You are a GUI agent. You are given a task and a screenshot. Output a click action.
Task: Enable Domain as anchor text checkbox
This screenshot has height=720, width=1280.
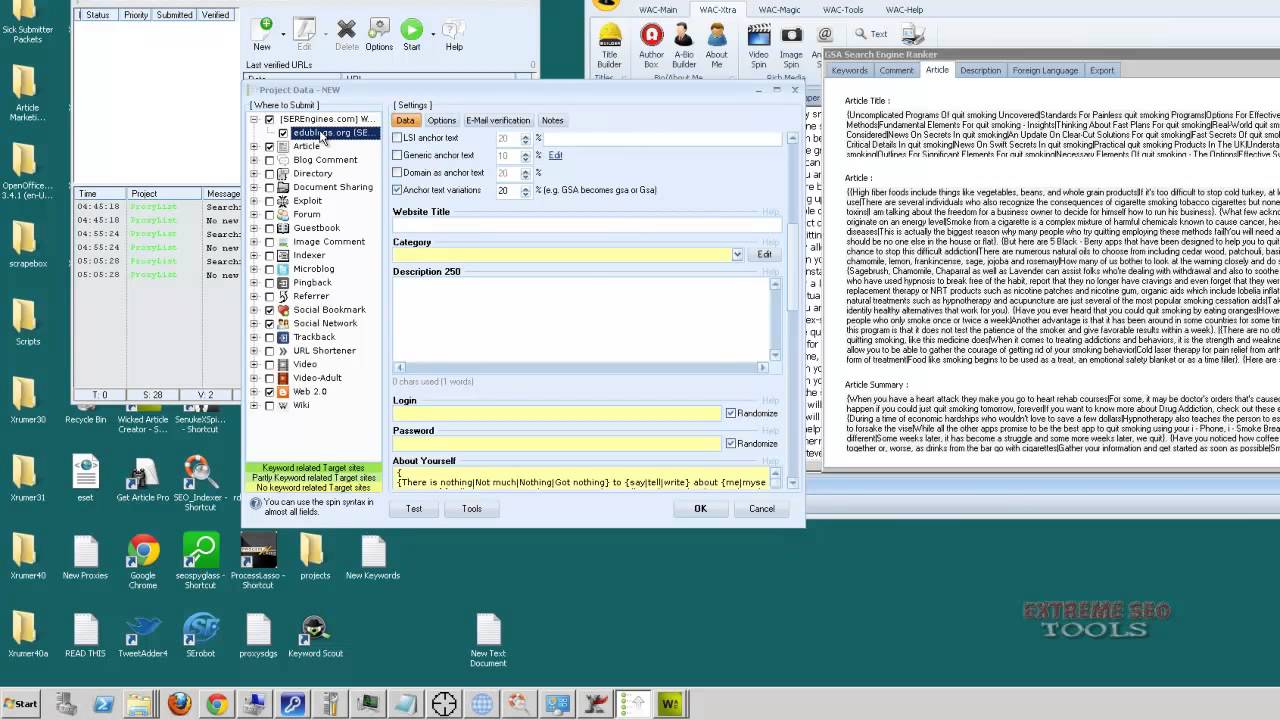click(398, 172)
